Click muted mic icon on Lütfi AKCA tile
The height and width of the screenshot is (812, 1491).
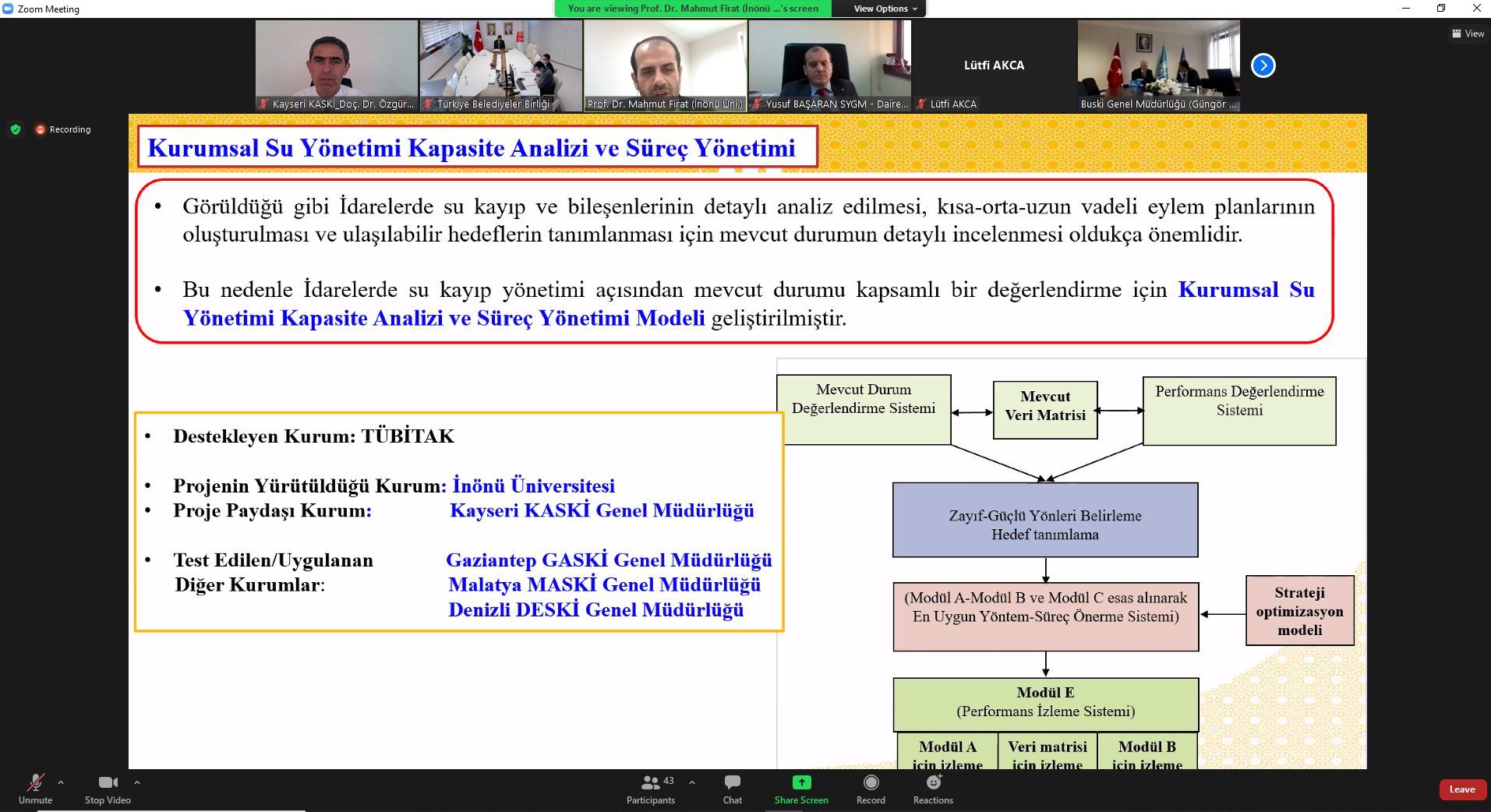pos(921,104)
